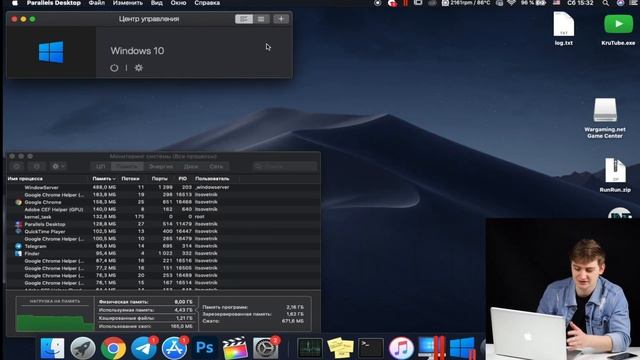Select the Finder process row
The height and width of the screenshot is (360, 640).
pyautogui.click(x=163, y=253)
